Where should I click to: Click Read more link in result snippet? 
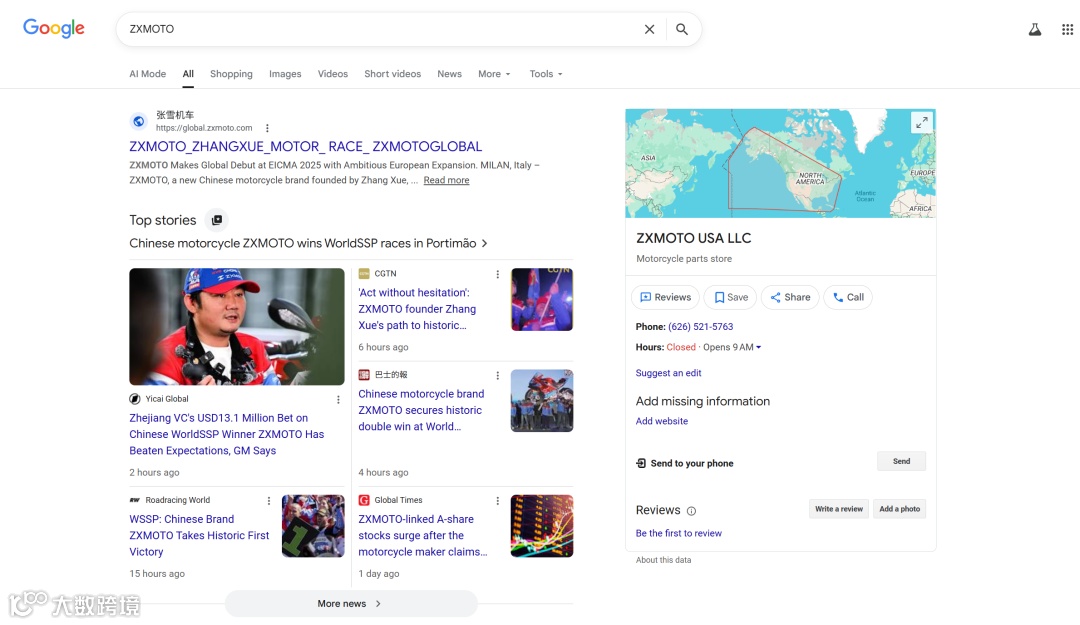tap(446, 180)
